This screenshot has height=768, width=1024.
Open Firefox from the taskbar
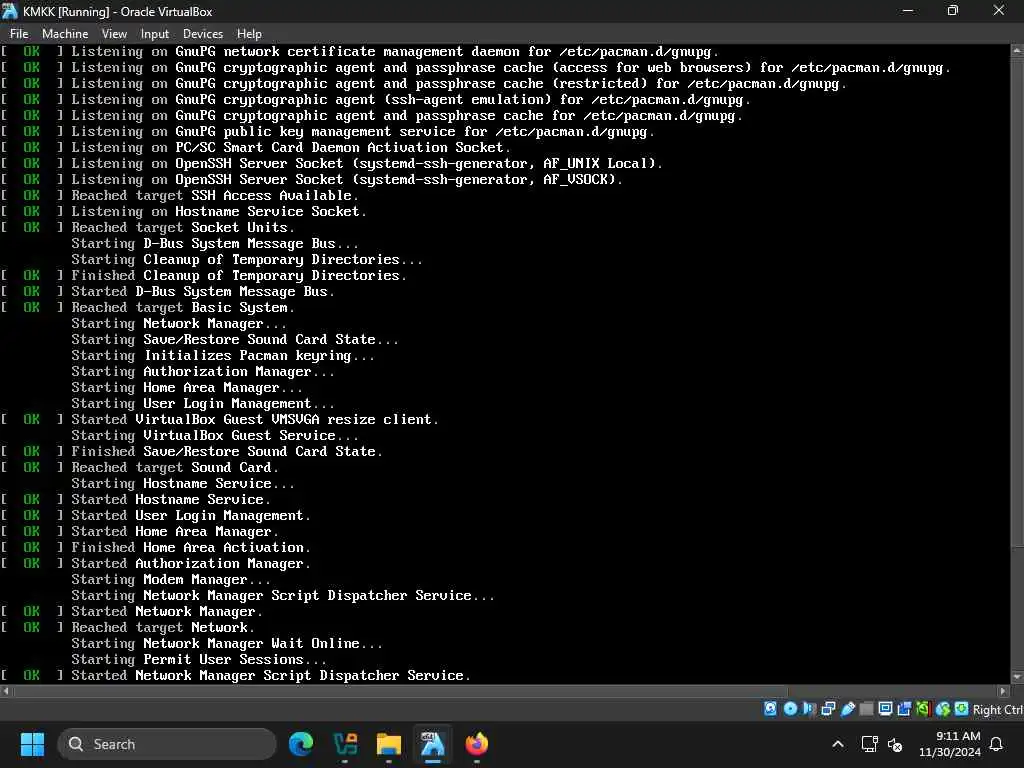[477, 744]
